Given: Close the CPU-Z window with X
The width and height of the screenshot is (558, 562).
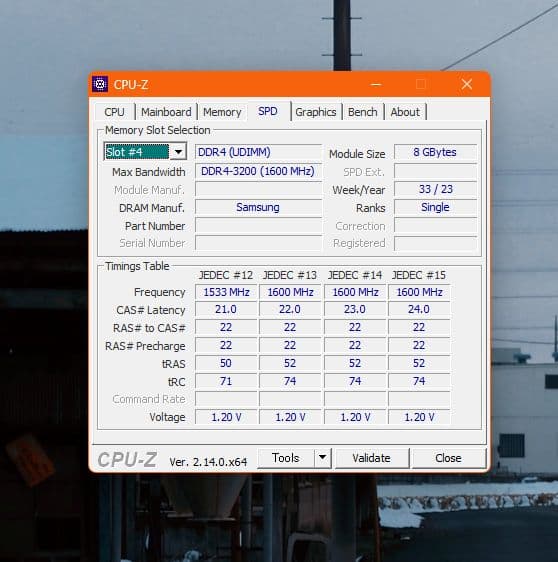Looking at the screenshot, I should click(x=467, y=84).
